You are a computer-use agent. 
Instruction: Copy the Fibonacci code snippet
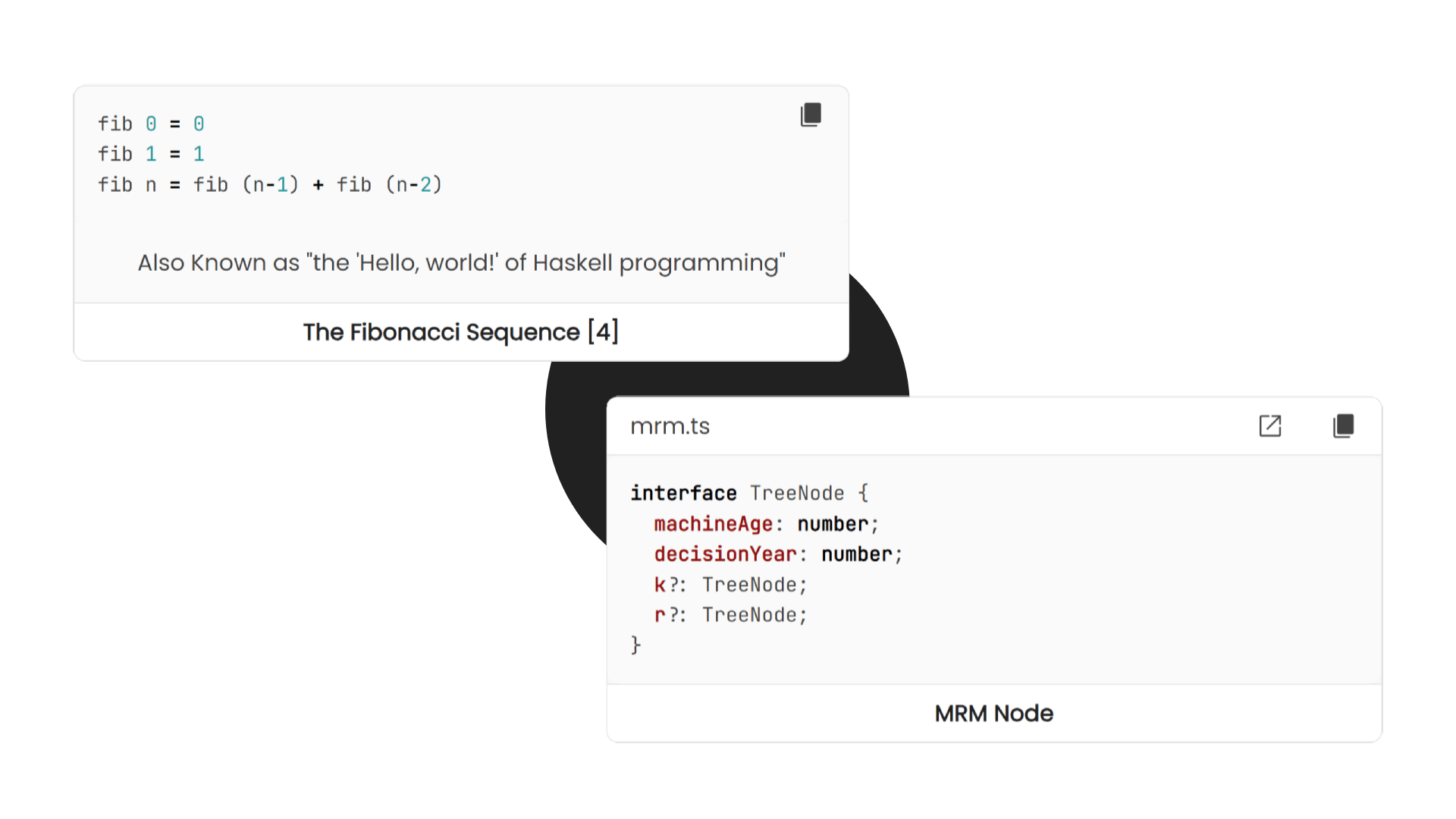point(811,115)
